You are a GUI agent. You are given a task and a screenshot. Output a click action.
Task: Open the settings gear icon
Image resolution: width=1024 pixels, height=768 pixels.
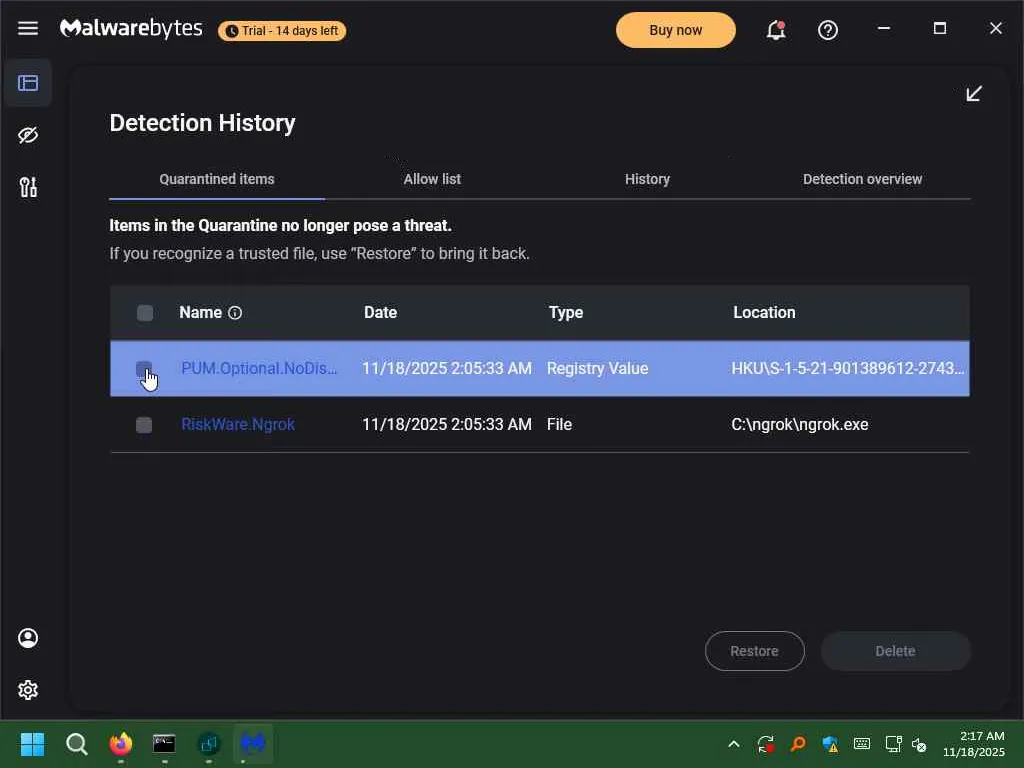pos(27,690)
